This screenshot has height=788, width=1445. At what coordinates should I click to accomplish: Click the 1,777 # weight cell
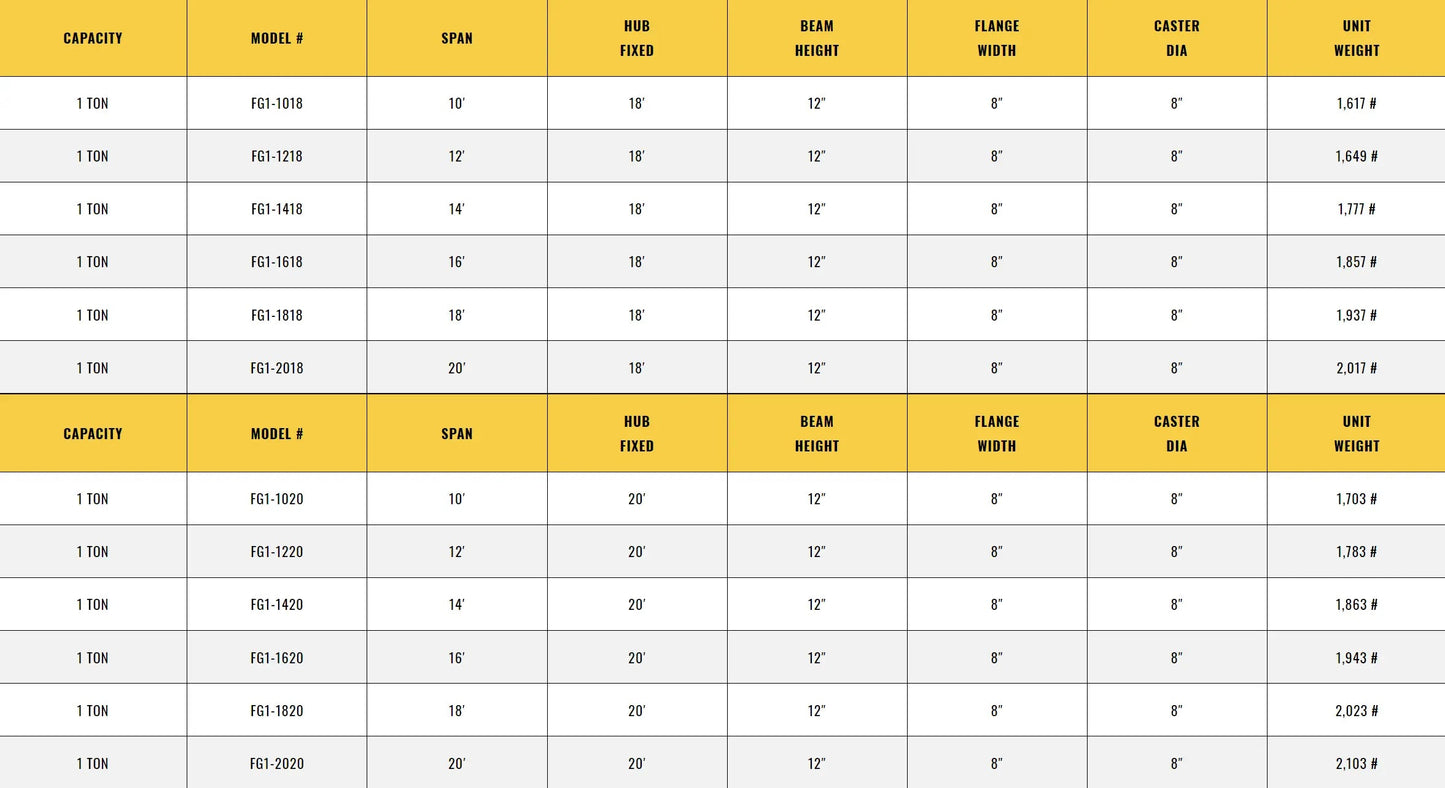pyautogui.click(x=1357, y=209)
